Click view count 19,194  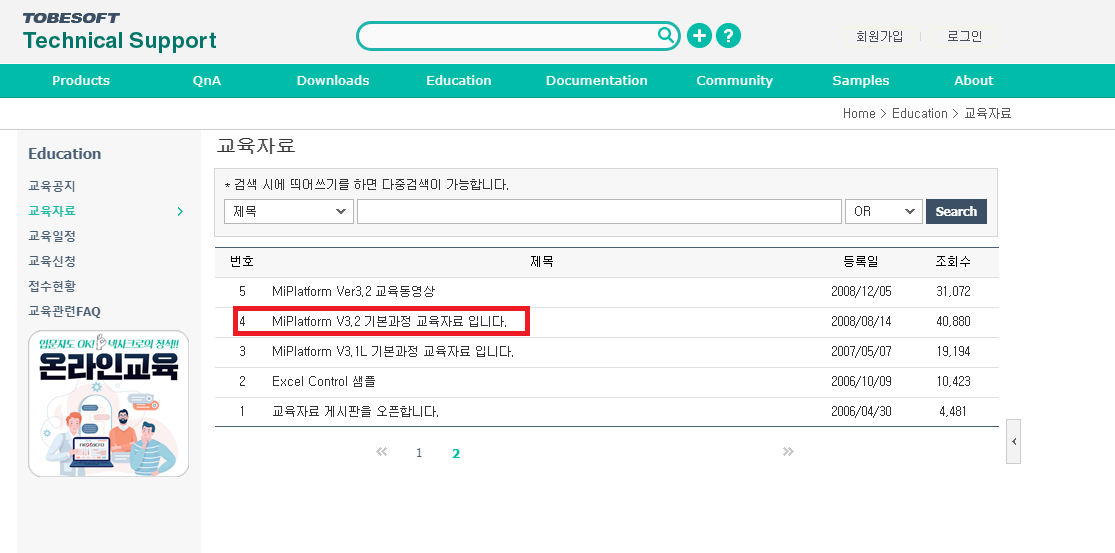pyautogui.click(x=953, y=351)
